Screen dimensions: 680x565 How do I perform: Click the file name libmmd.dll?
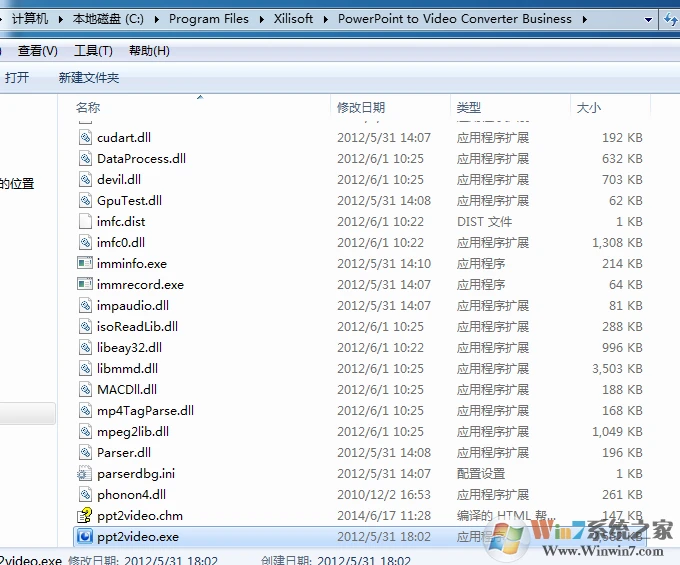pyautogui.click(x=128, y=369)
